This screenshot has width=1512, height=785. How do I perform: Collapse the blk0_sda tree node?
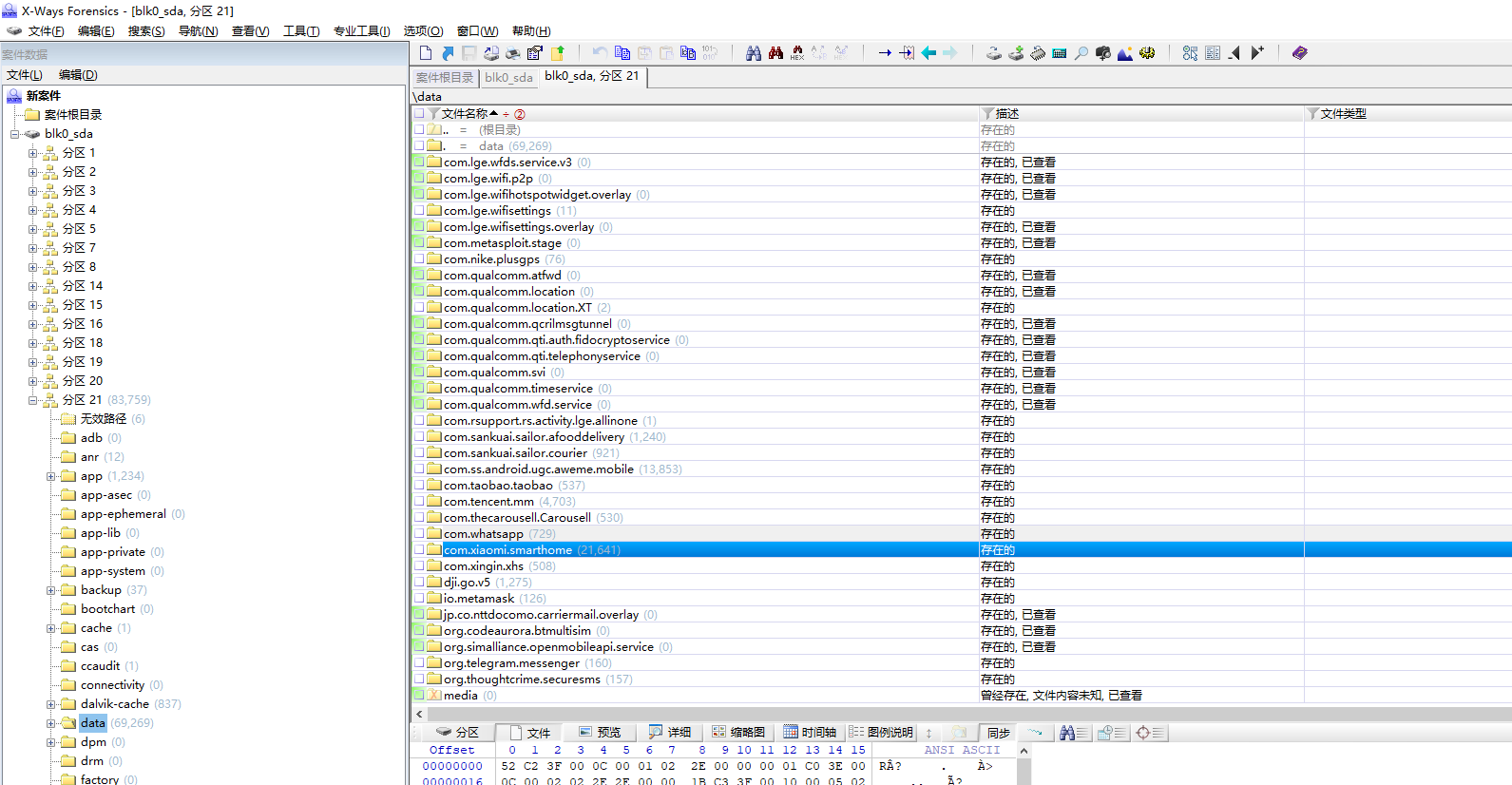tap(15, 134)
